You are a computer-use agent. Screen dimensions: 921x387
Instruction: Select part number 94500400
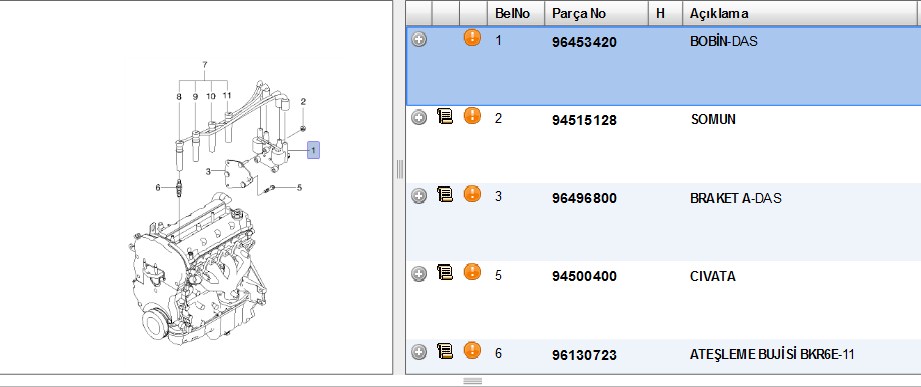(584, 277)
